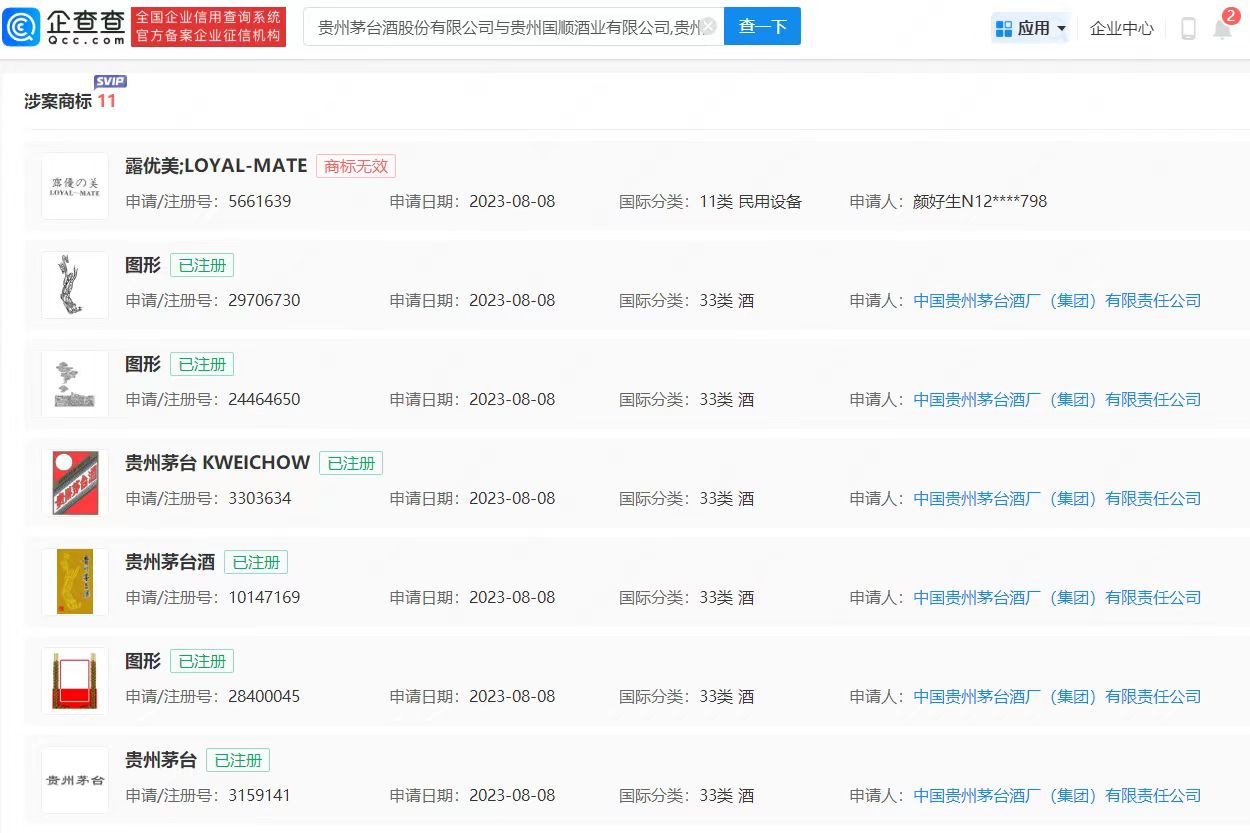This screenshot has height=833, width=1250.
Task: Select registration number 28400045
Action: (x=264, y=696)
